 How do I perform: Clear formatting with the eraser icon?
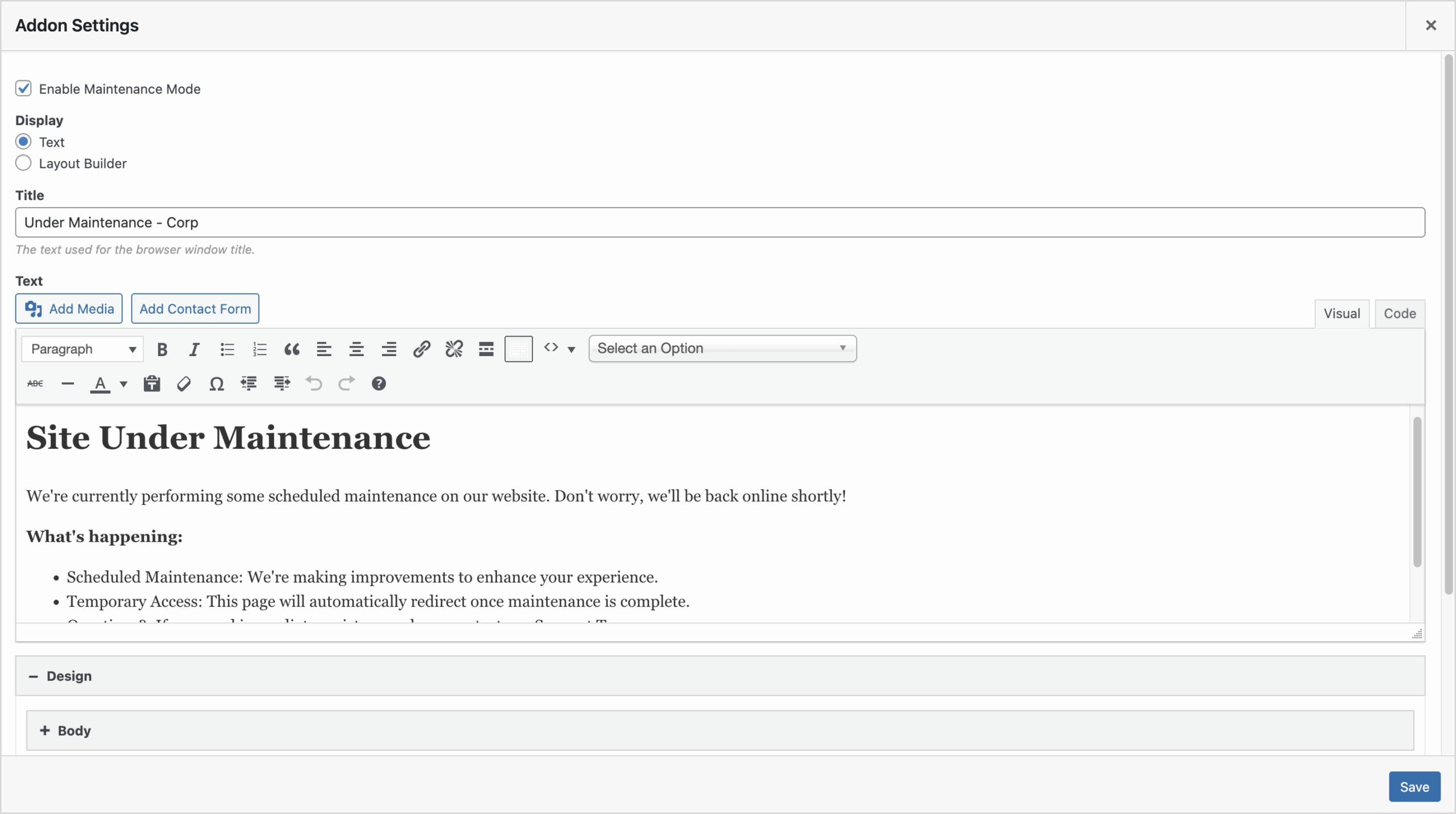184,384
